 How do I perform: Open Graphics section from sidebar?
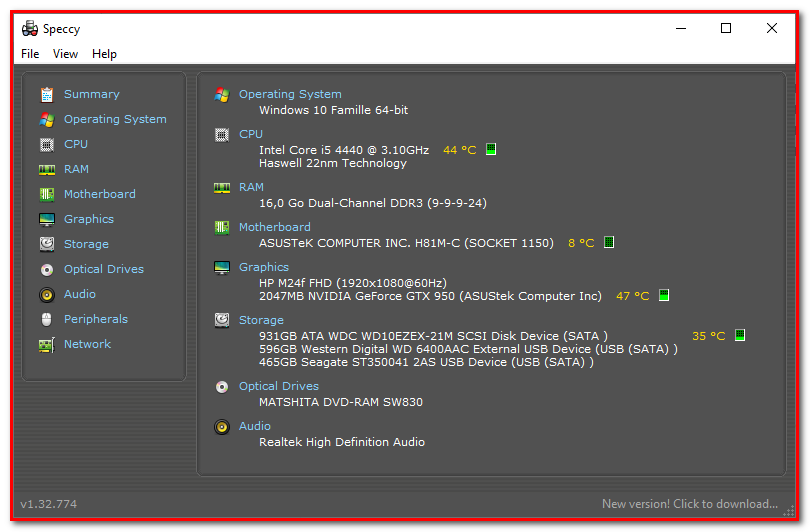88,219
